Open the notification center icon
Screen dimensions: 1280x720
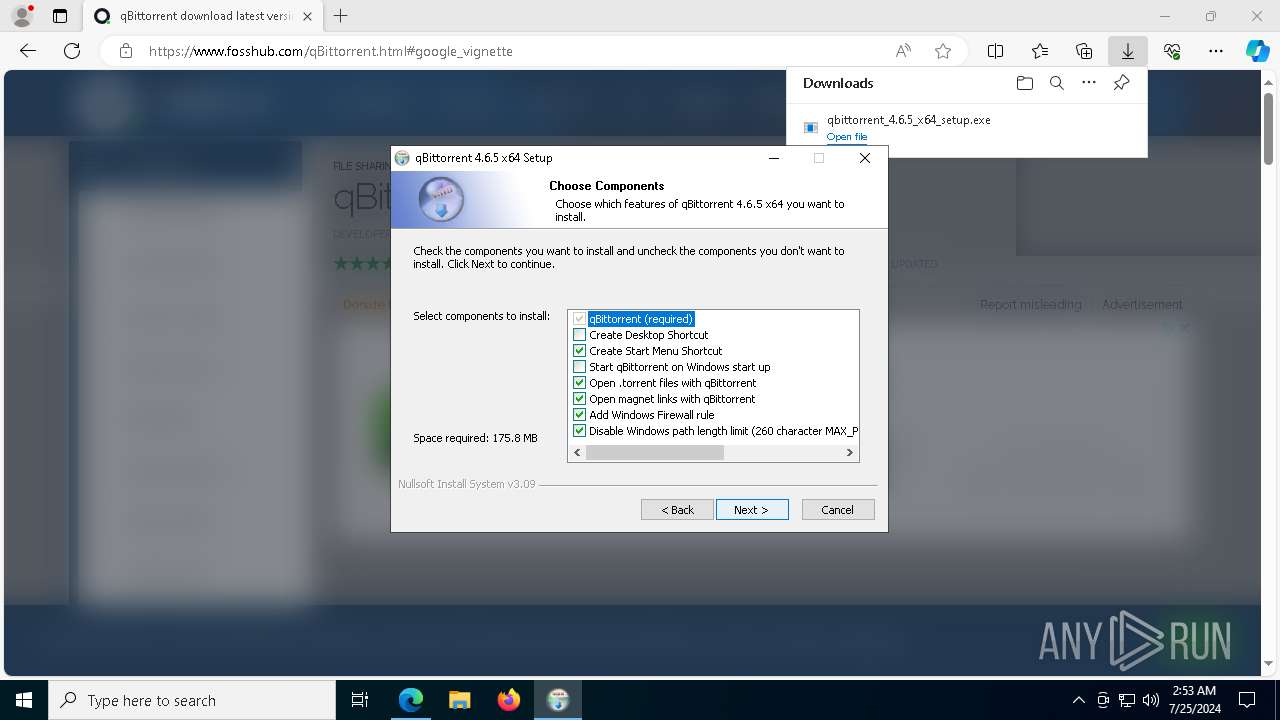tap(1247, 700)
